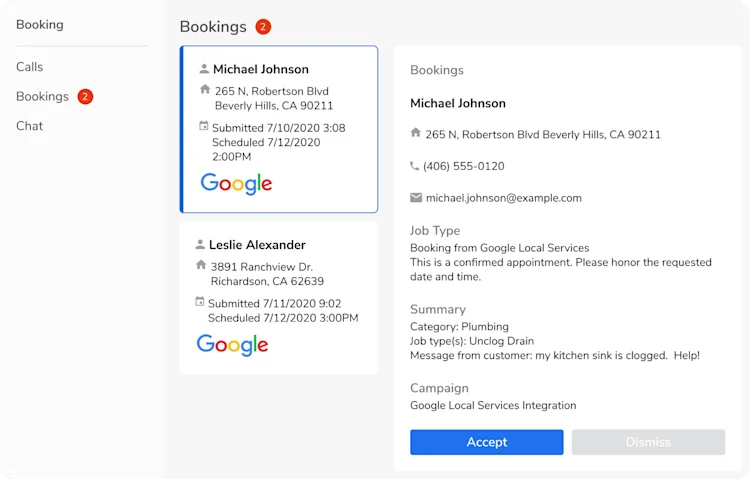The height and width of the screenshot is (479, 750).
Task: Click the text Job type(s): Unclog Drain
Action: click(x=472, y=341)
